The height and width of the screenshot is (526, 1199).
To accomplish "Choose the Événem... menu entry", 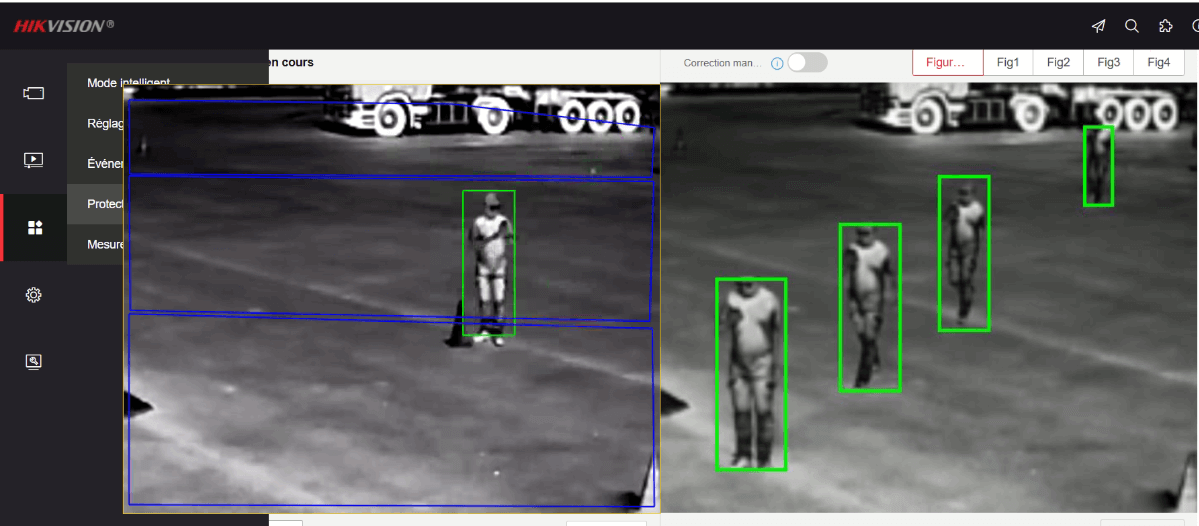I will 105,163.
